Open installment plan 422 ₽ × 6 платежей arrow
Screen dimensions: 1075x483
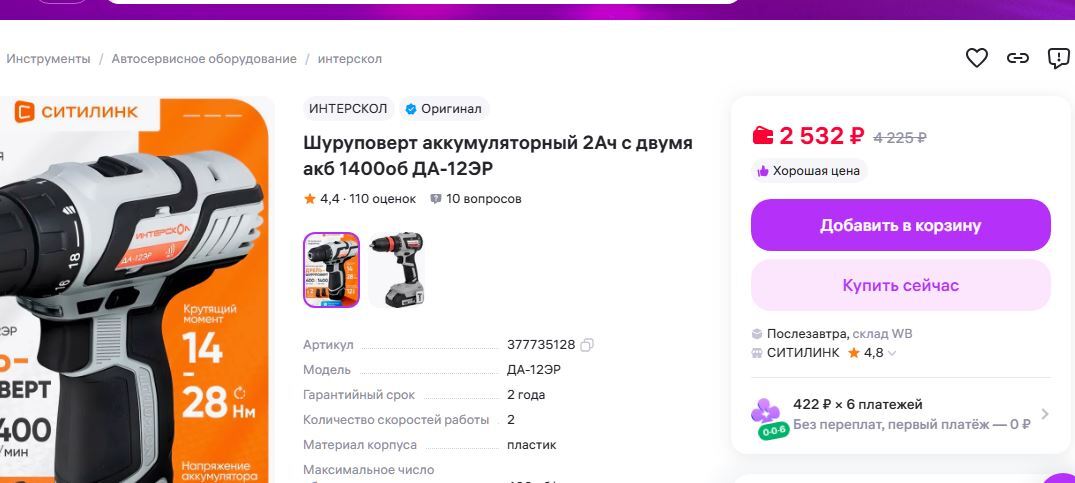(x=1044, y=414)
